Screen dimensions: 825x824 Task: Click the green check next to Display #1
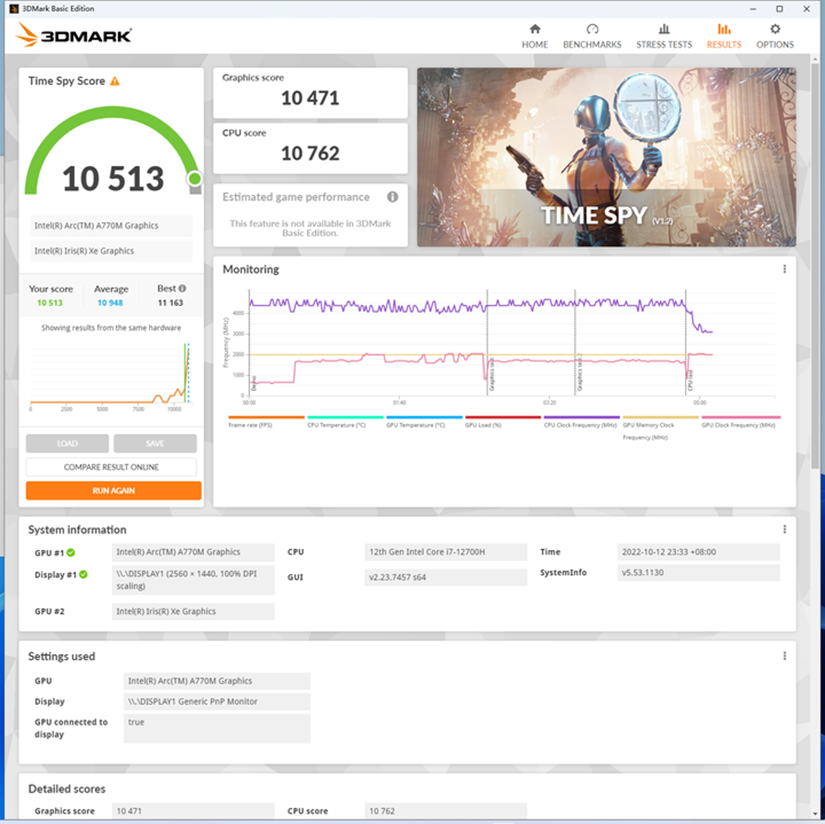(83, 575)
